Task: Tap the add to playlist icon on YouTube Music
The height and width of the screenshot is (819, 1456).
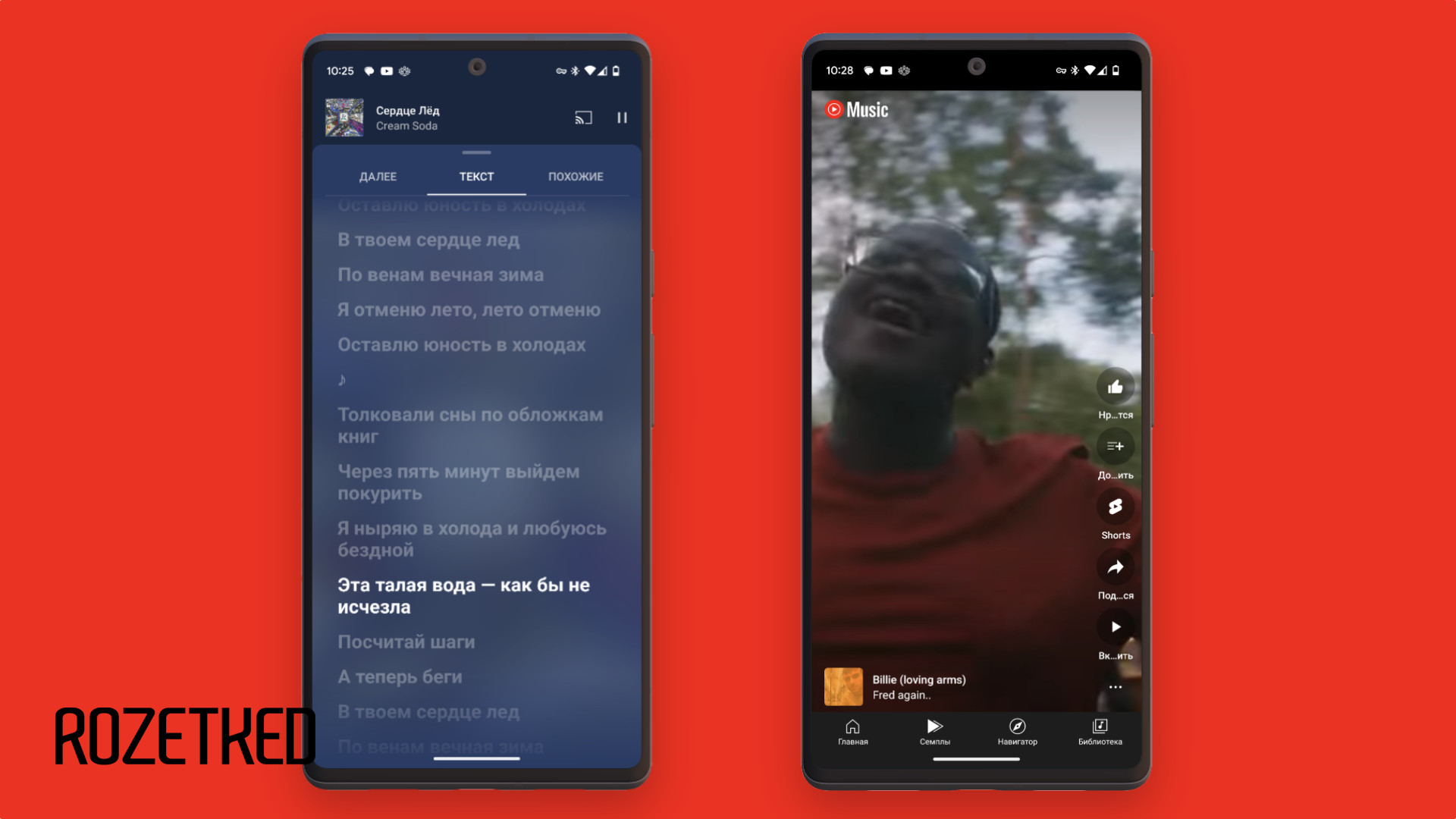Action: (1114, 446)
